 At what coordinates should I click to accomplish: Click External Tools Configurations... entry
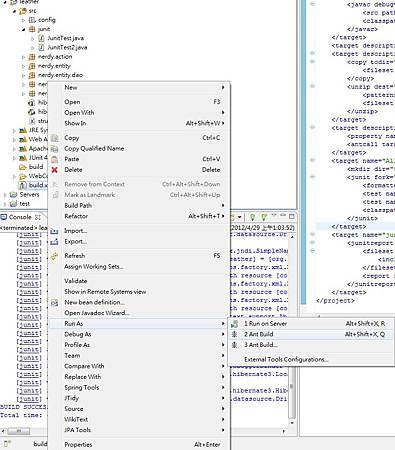coord(311,360)
